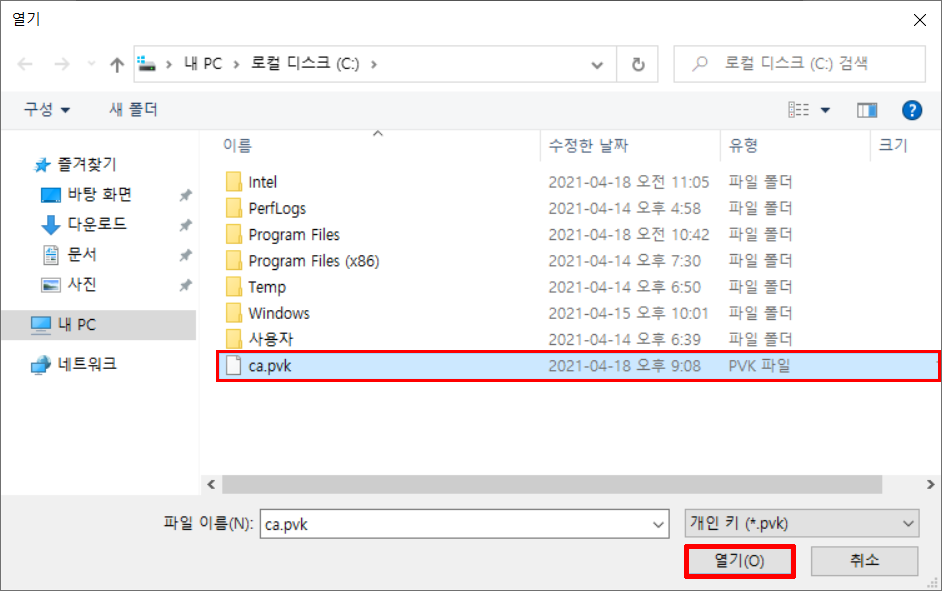Image resolution: width=942 pixels, height=591 pixels.
Task: Select the Intel folder
Action: click(x=263, y=182)
